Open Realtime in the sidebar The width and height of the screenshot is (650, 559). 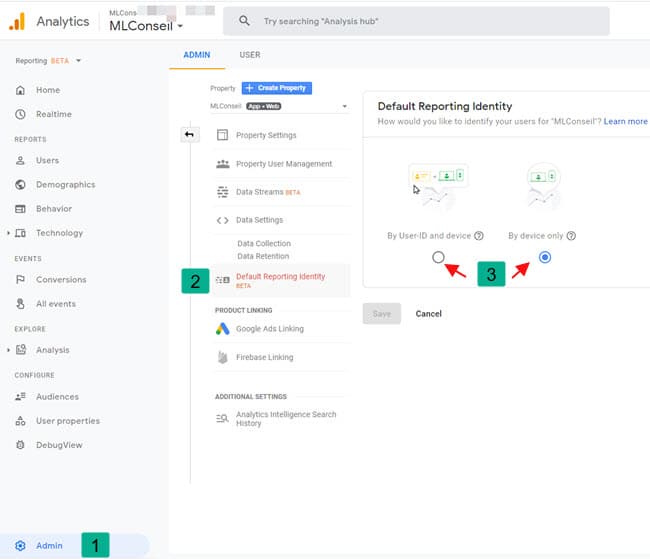[x=54, y=114]
